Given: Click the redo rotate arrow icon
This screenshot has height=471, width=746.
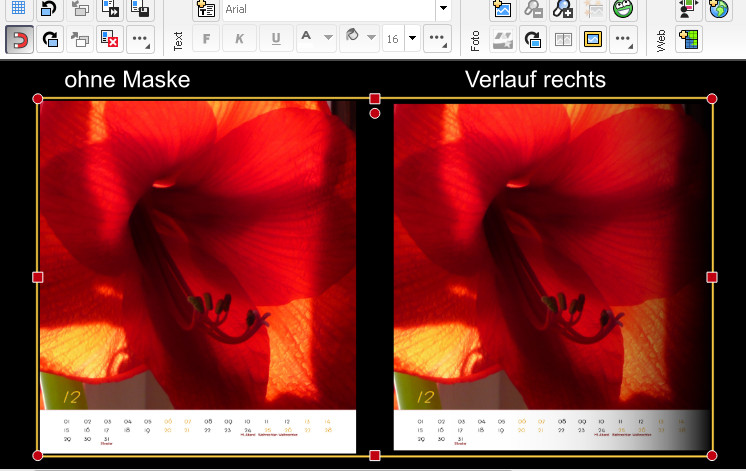Looking at the screenshot, I should point(49,39).
